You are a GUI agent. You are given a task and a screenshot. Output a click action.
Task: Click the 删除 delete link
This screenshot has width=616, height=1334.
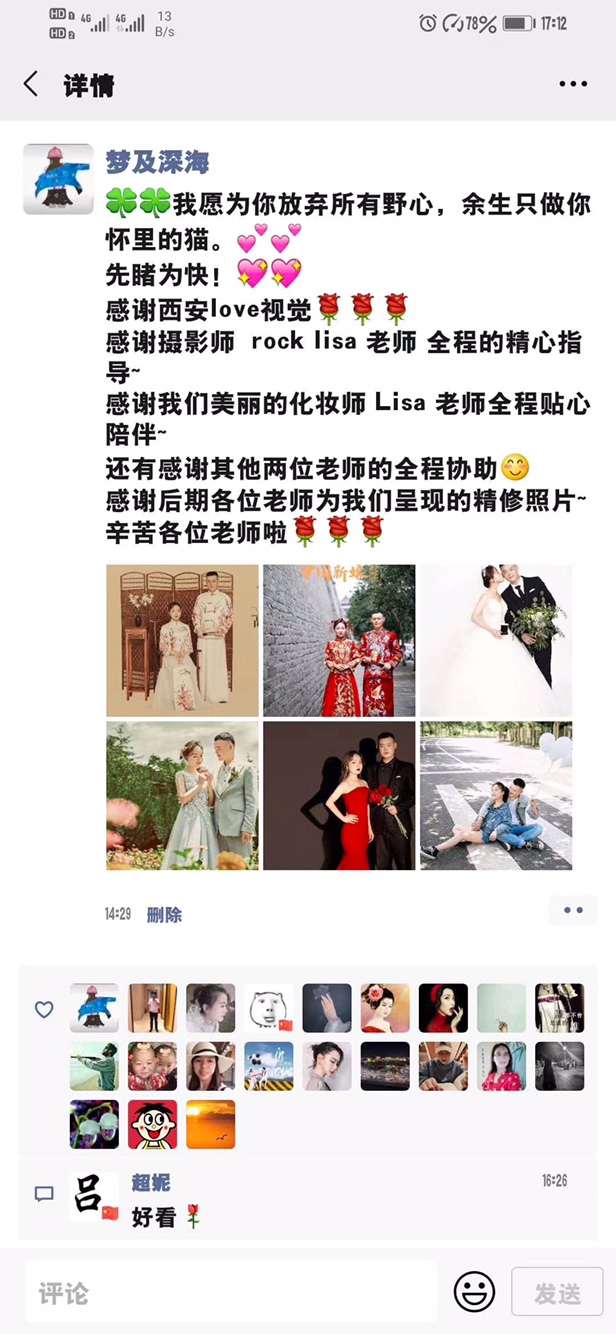click(164, 914)
